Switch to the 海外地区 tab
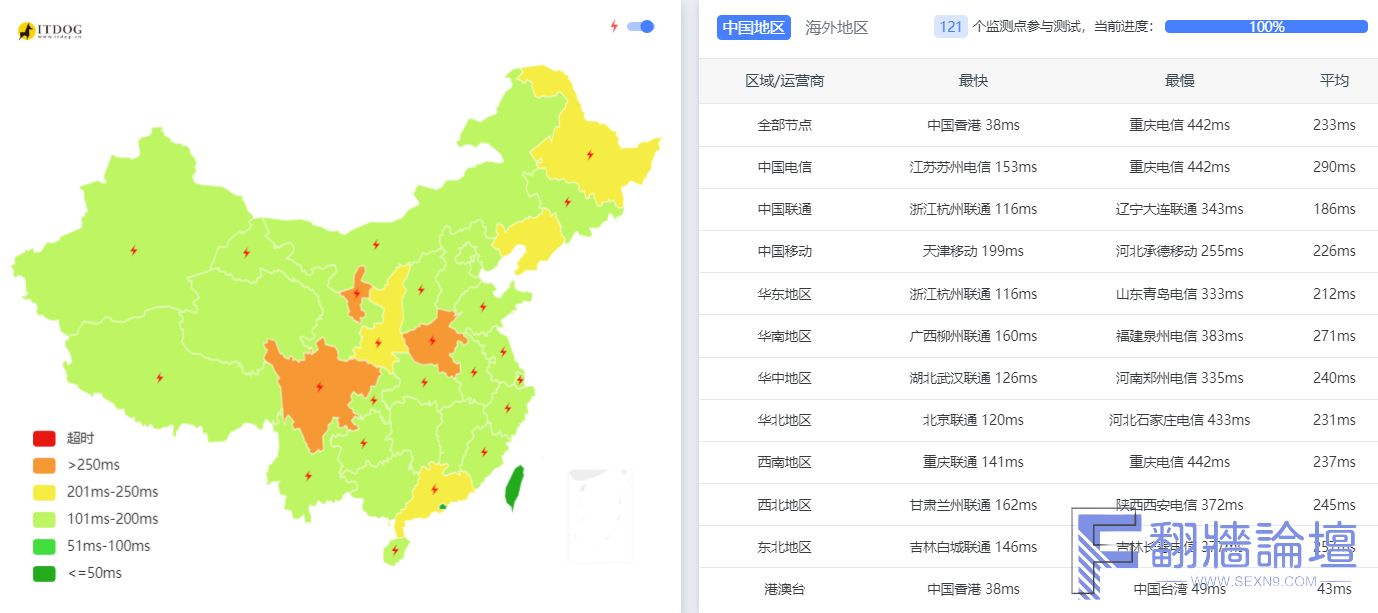The image size is (1378, 613). [836, 27]
